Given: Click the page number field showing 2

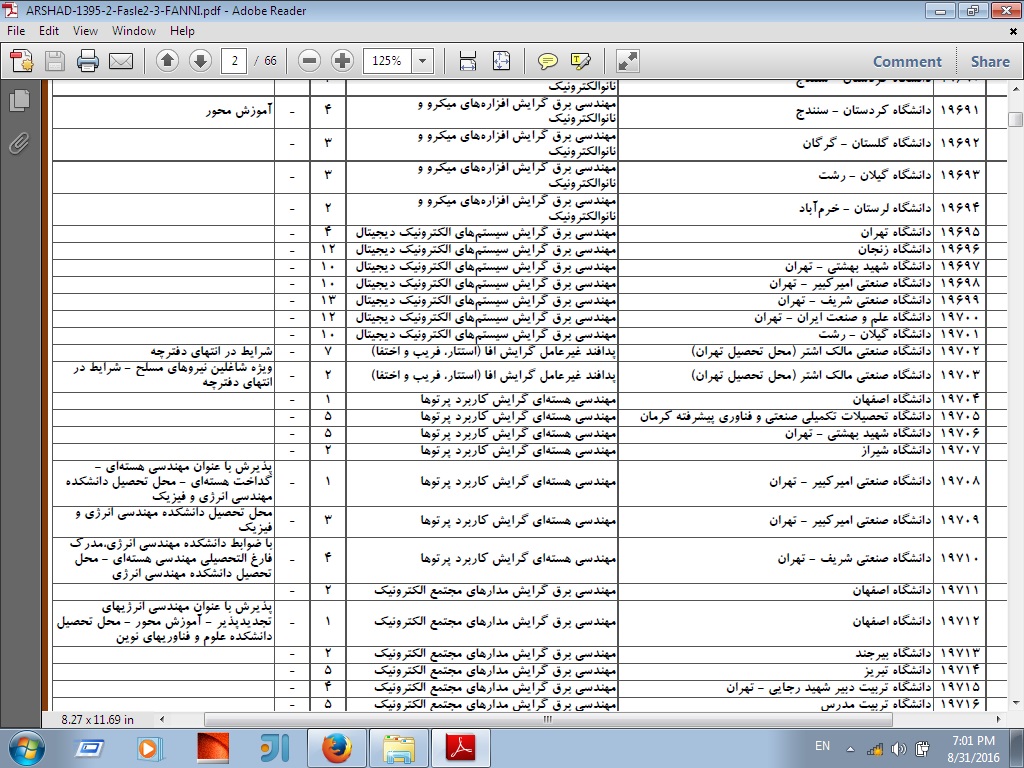Looking at the screenshot, I should [x=234, y=61].
